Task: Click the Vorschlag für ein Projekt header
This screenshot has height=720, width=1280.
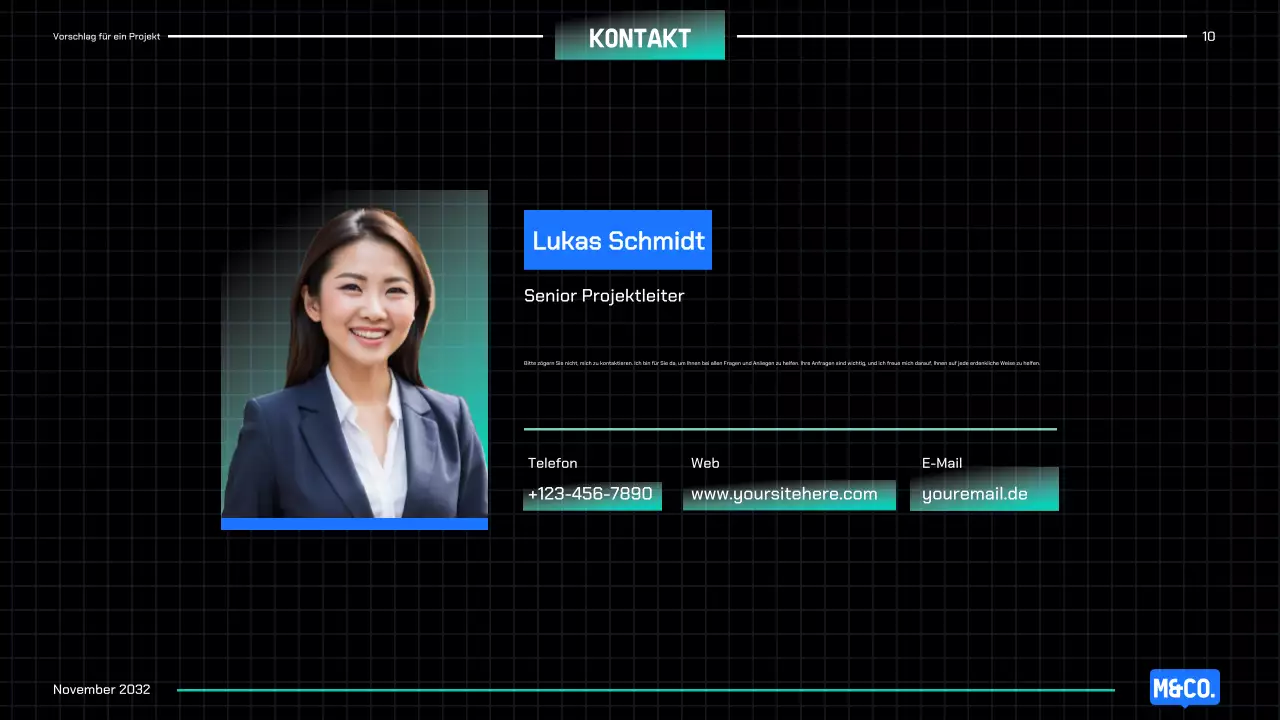Action: click(106, 37)
